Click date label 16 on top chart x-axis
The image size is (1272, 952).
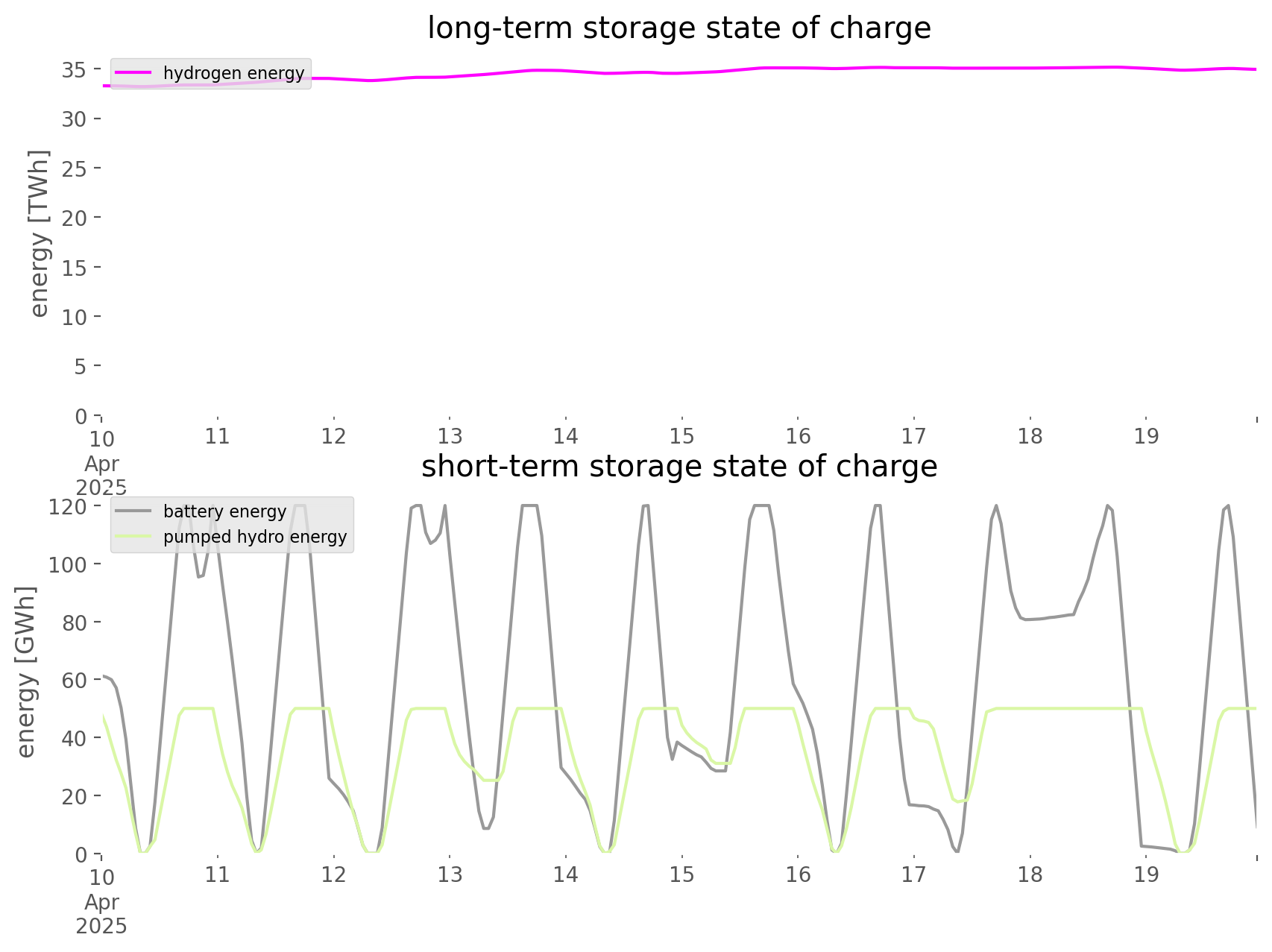(x=799, y=437)
